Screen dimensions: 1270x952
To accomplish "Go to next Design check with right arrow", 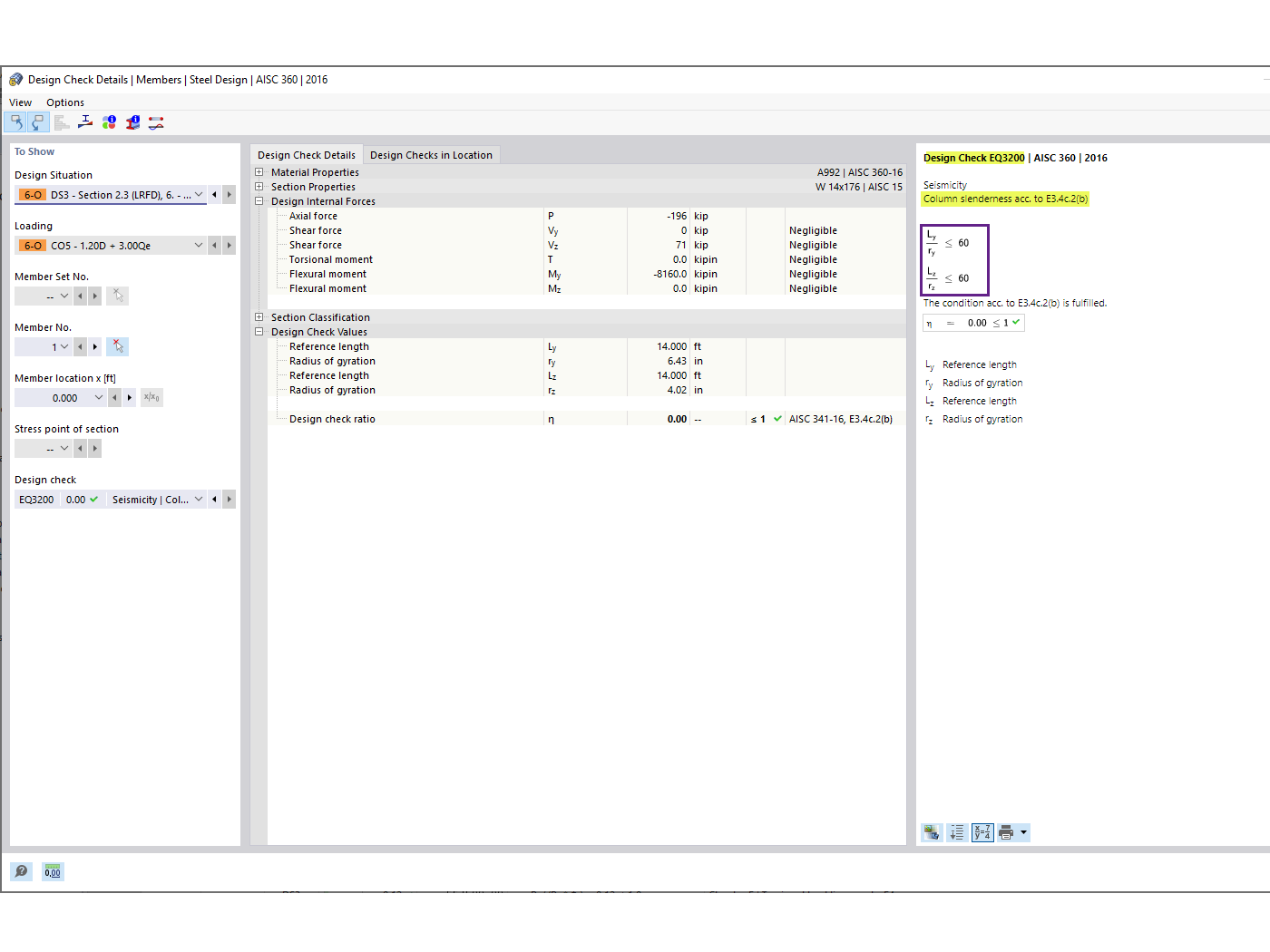I will pos(230,500).
